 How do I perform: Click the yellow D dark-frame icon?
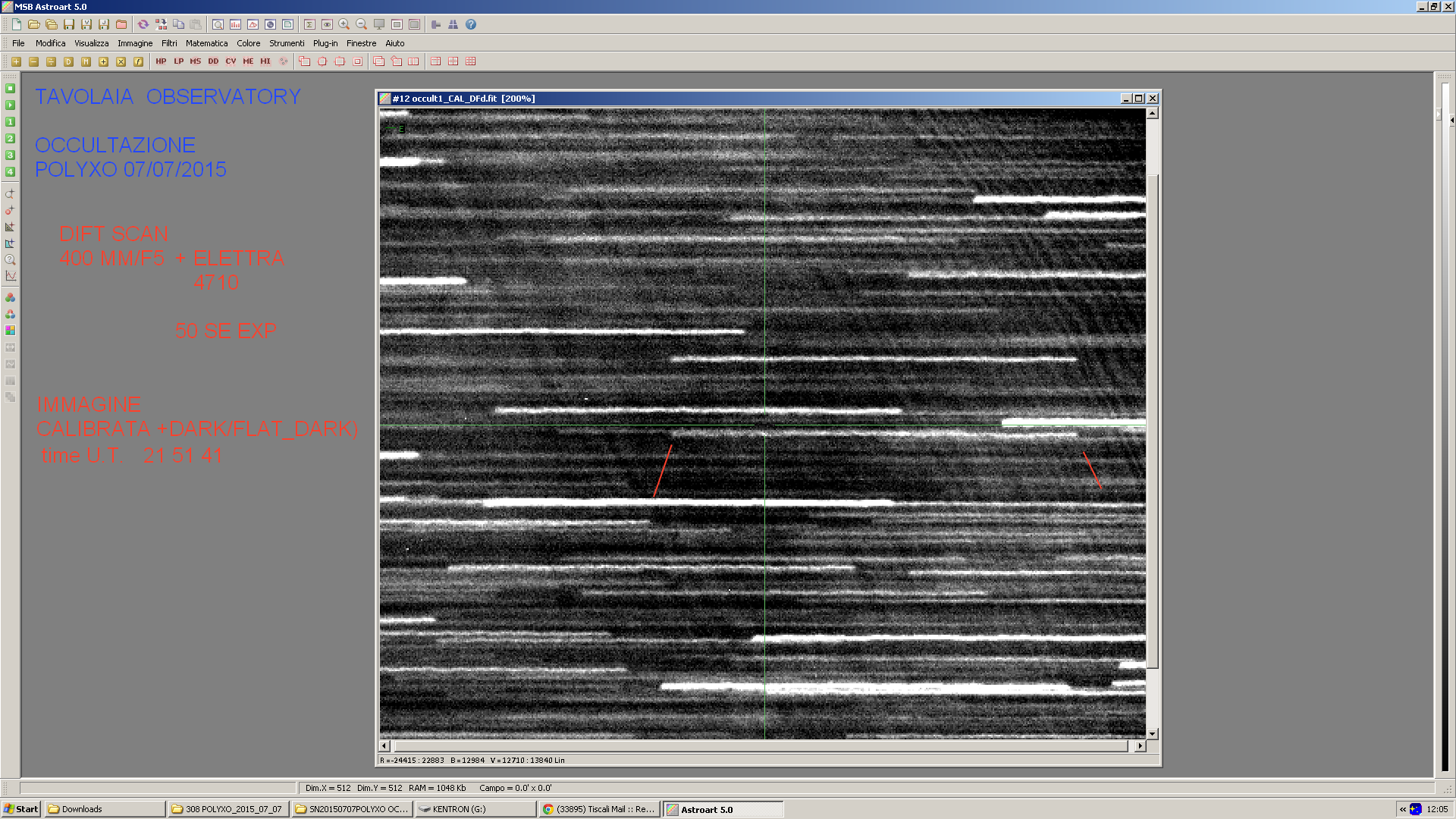pos(68,61)
